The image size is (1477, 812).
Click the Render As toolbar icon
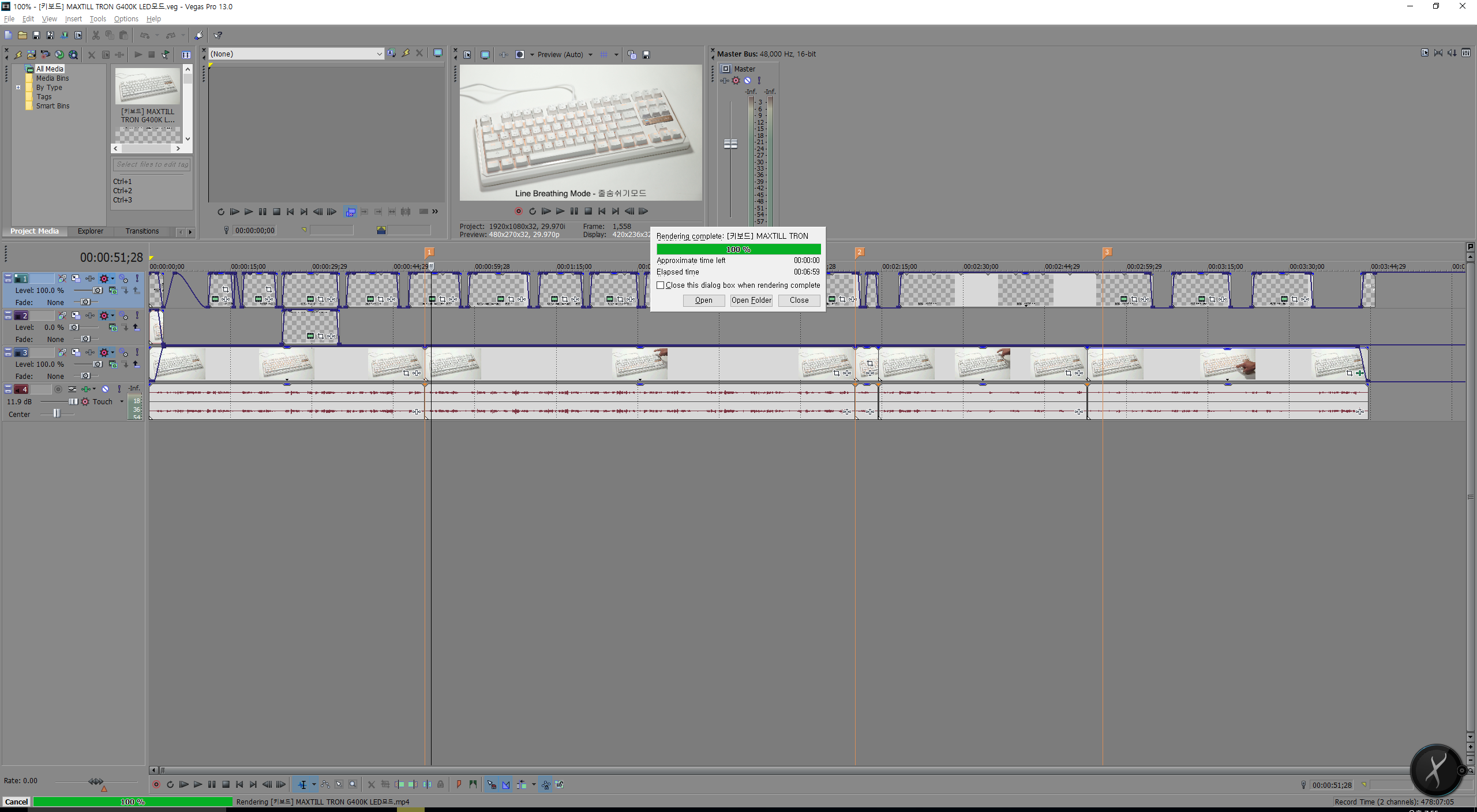click(64, 35)
